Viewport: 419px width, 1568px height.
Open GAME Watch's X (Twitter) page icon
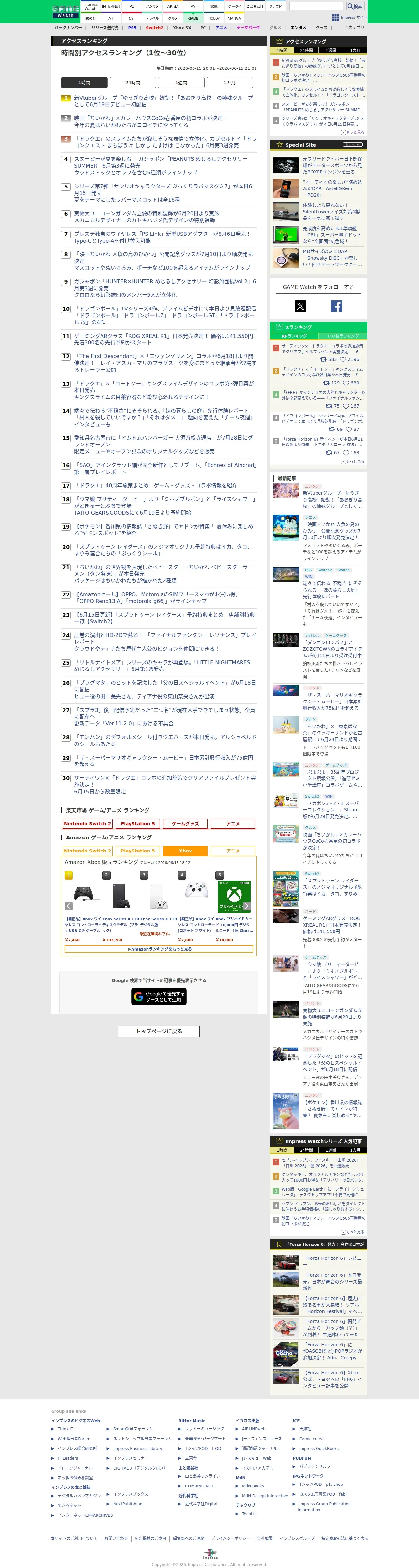300,306
